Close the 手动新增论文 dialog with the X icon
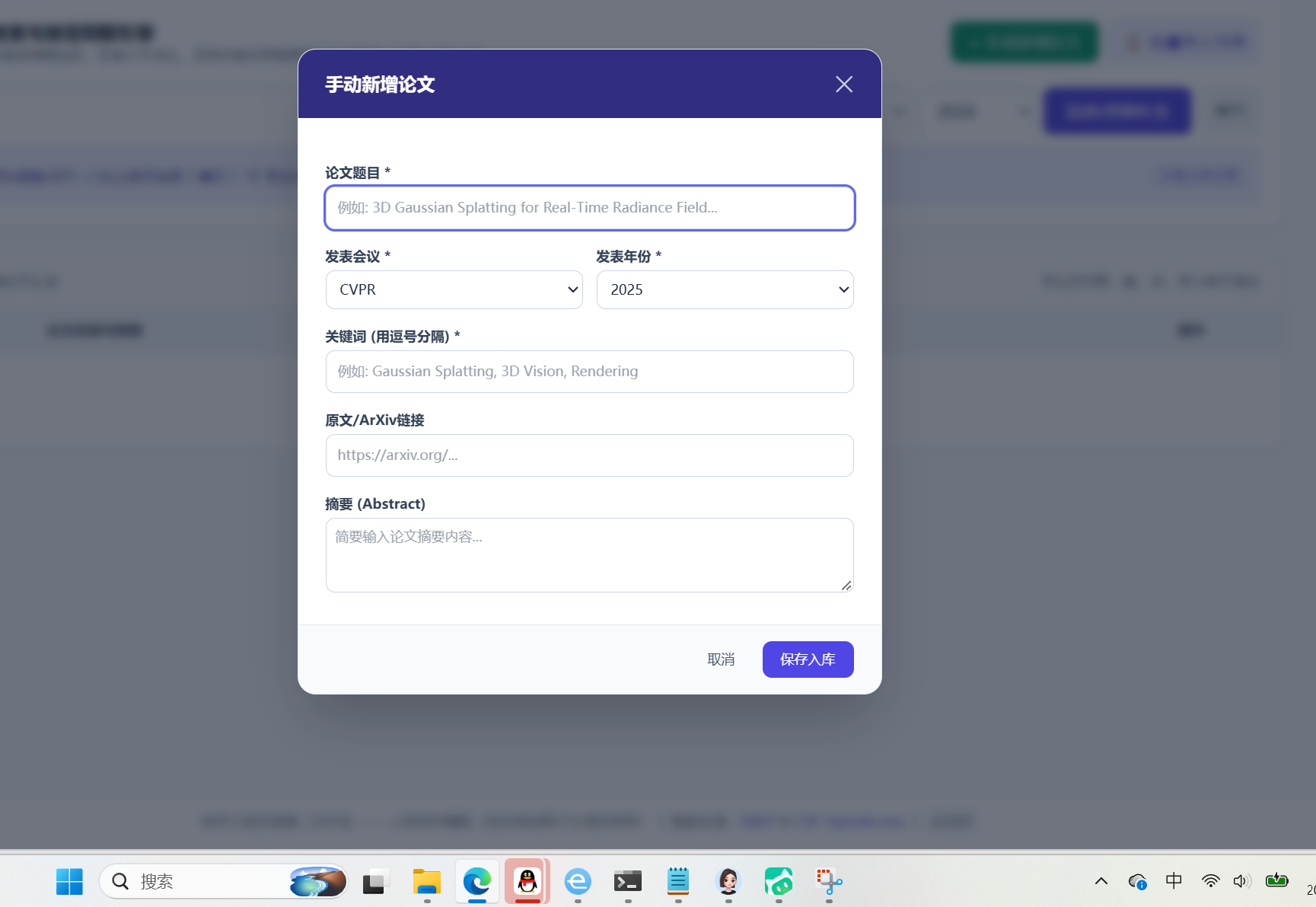 coord(843,84)
